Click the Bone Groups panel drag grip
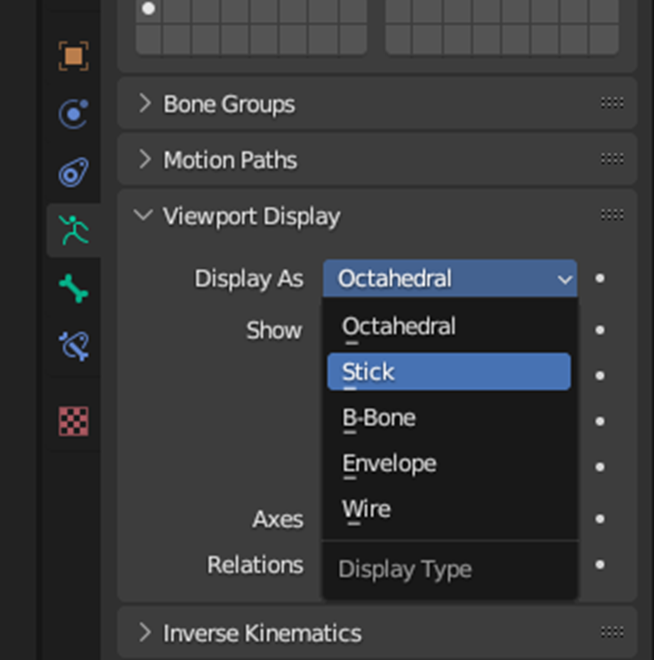The height and width of the screenshot is (660, 654). click(612, 103)
